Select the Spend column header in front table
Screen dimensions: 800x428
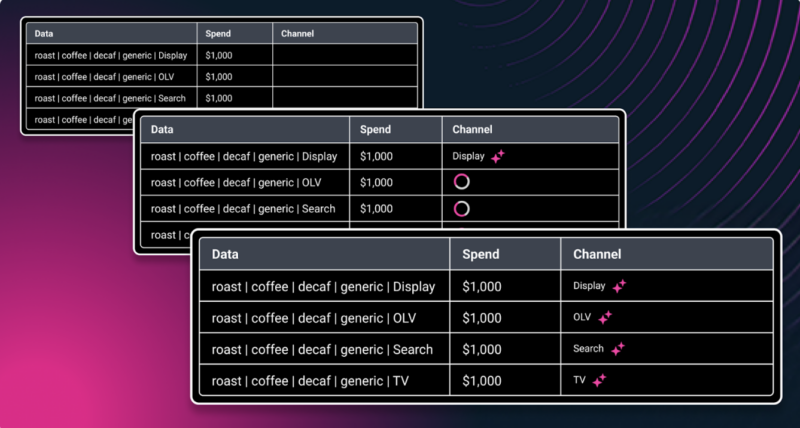click(x=481, y=255)
